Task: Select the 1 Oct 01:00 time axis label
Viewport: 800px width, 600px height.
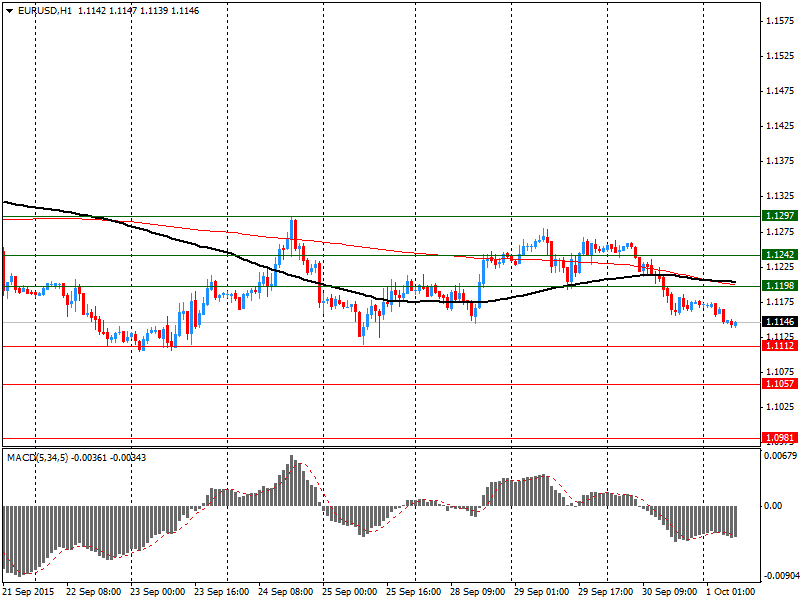Action: pyautogui.click(x=731, y=592)
